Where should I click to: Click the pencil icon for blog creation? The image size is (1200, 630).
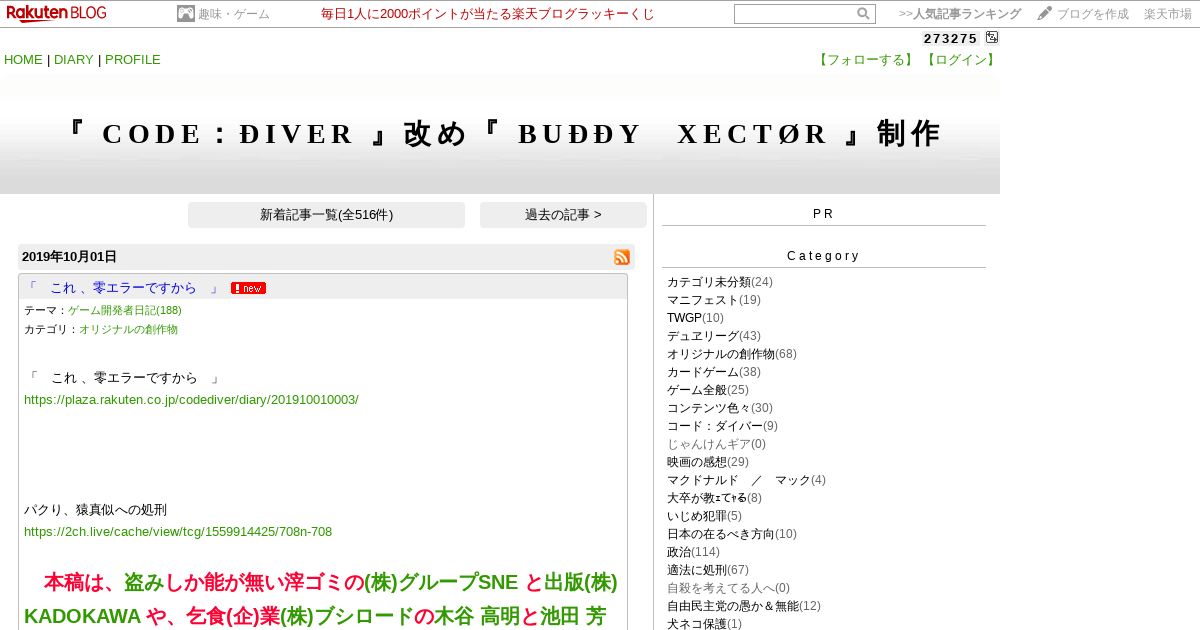pos(1045,13)
